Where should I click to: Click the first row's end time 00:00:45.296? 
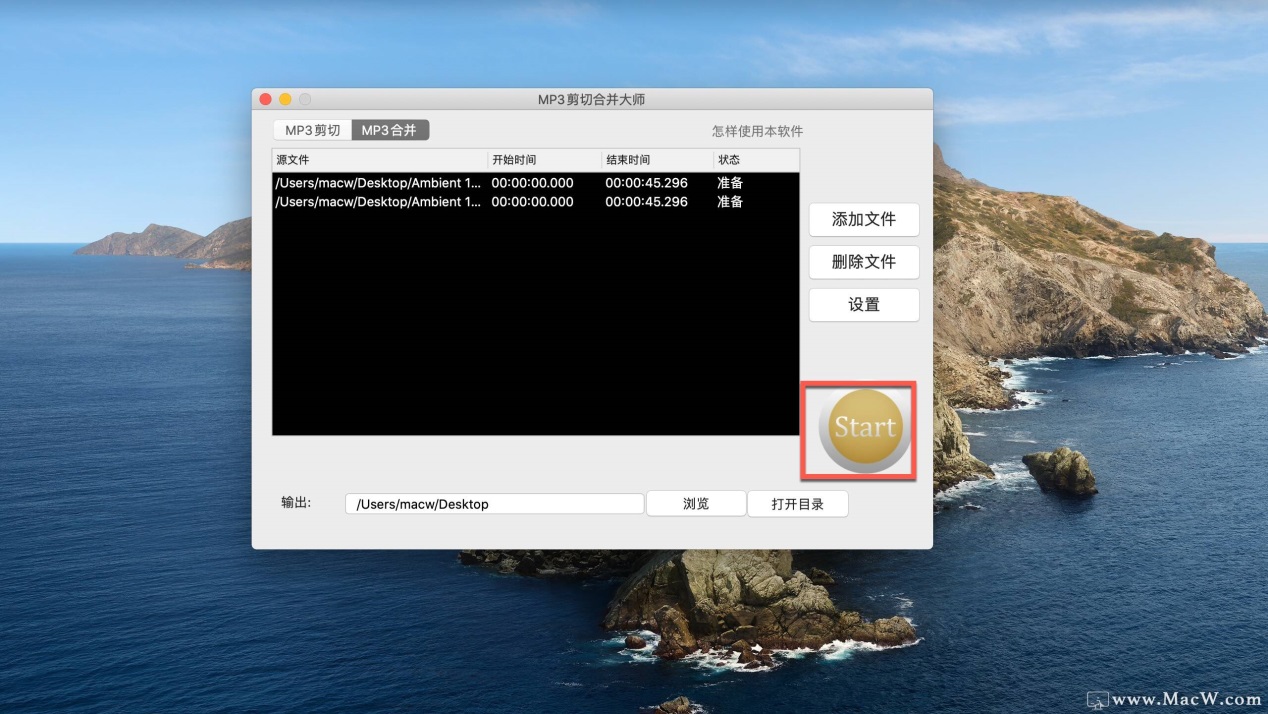646,183
